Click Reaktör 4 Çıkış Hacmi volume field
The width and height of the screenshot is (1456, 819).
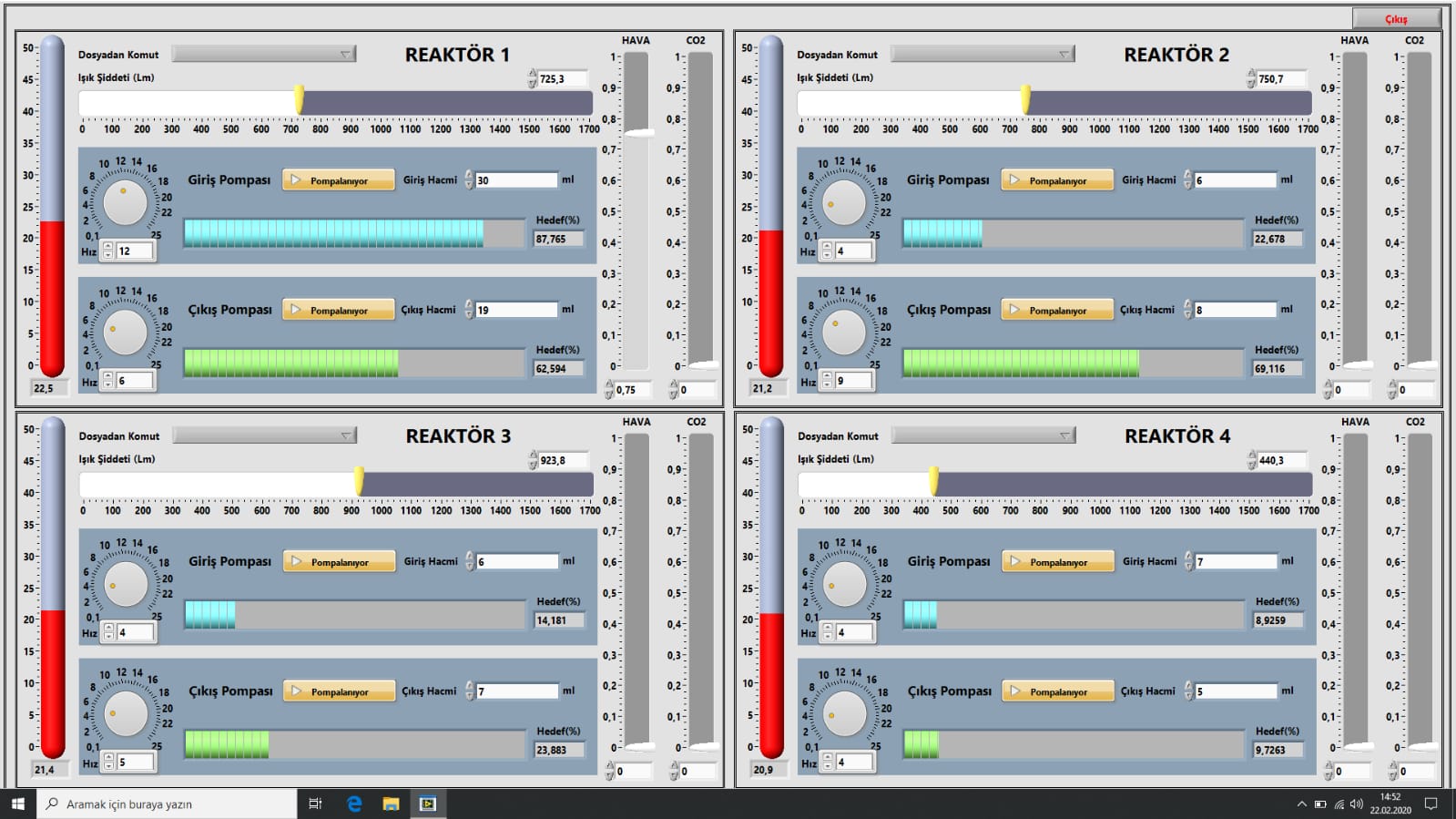click(1234, 691)
